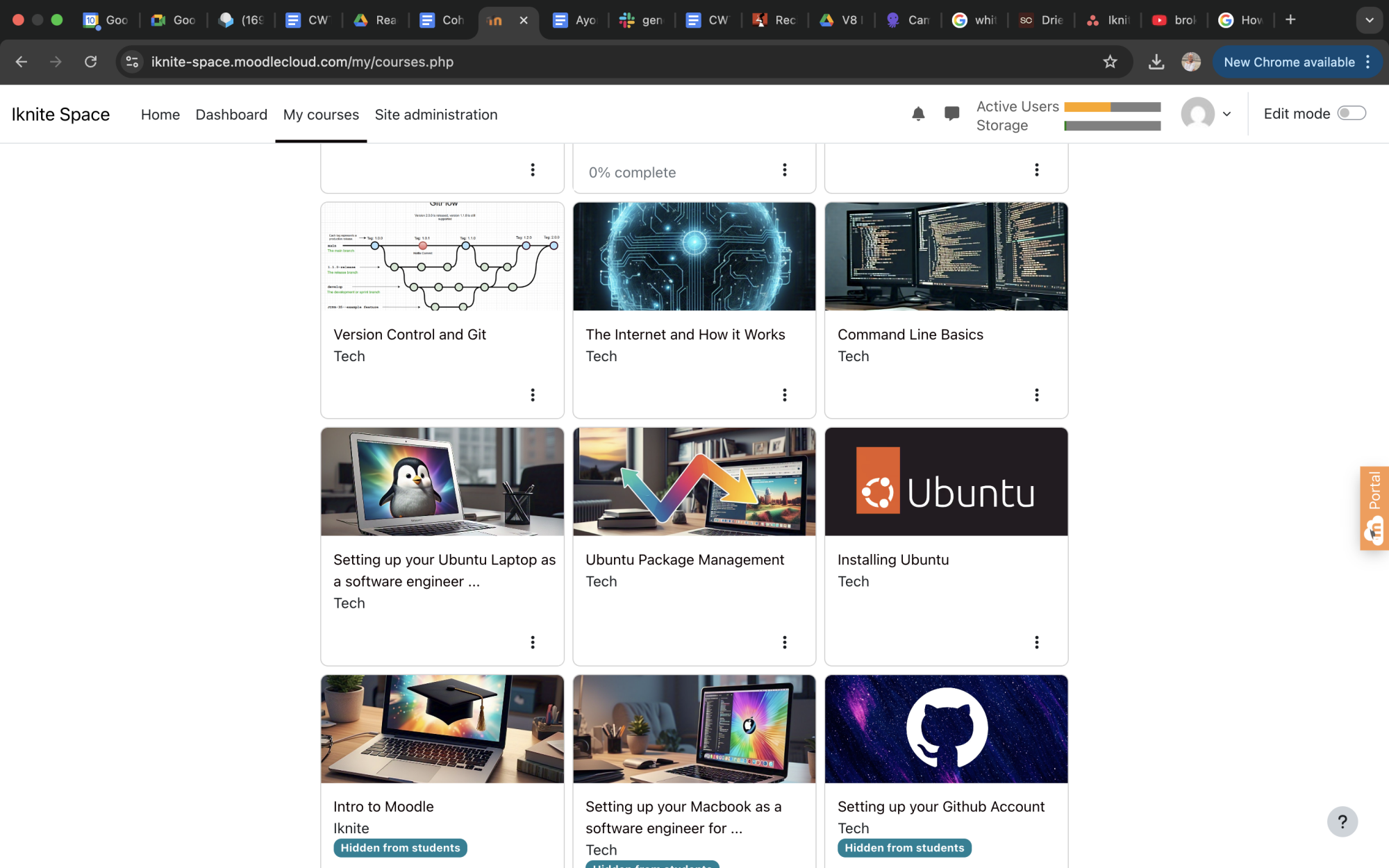Go to the Dashboard tab
The height and width of the screenshot is (868, 1389).
tap(231, 115)
